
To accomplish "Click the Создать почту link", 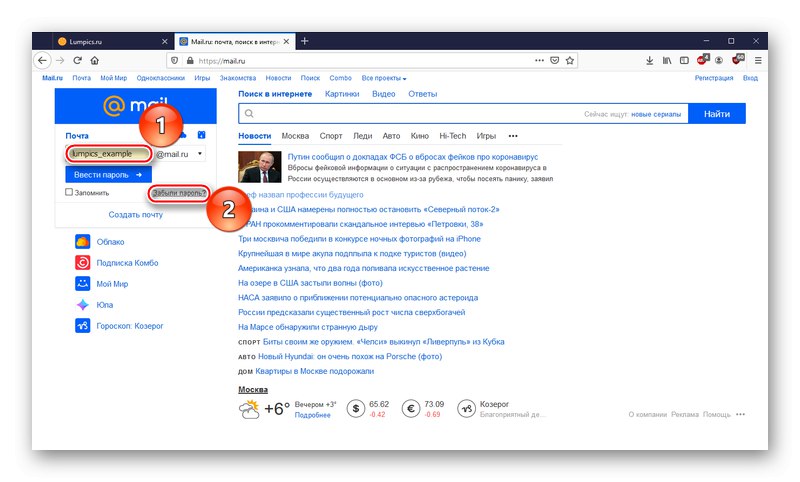I will (136, 215).
